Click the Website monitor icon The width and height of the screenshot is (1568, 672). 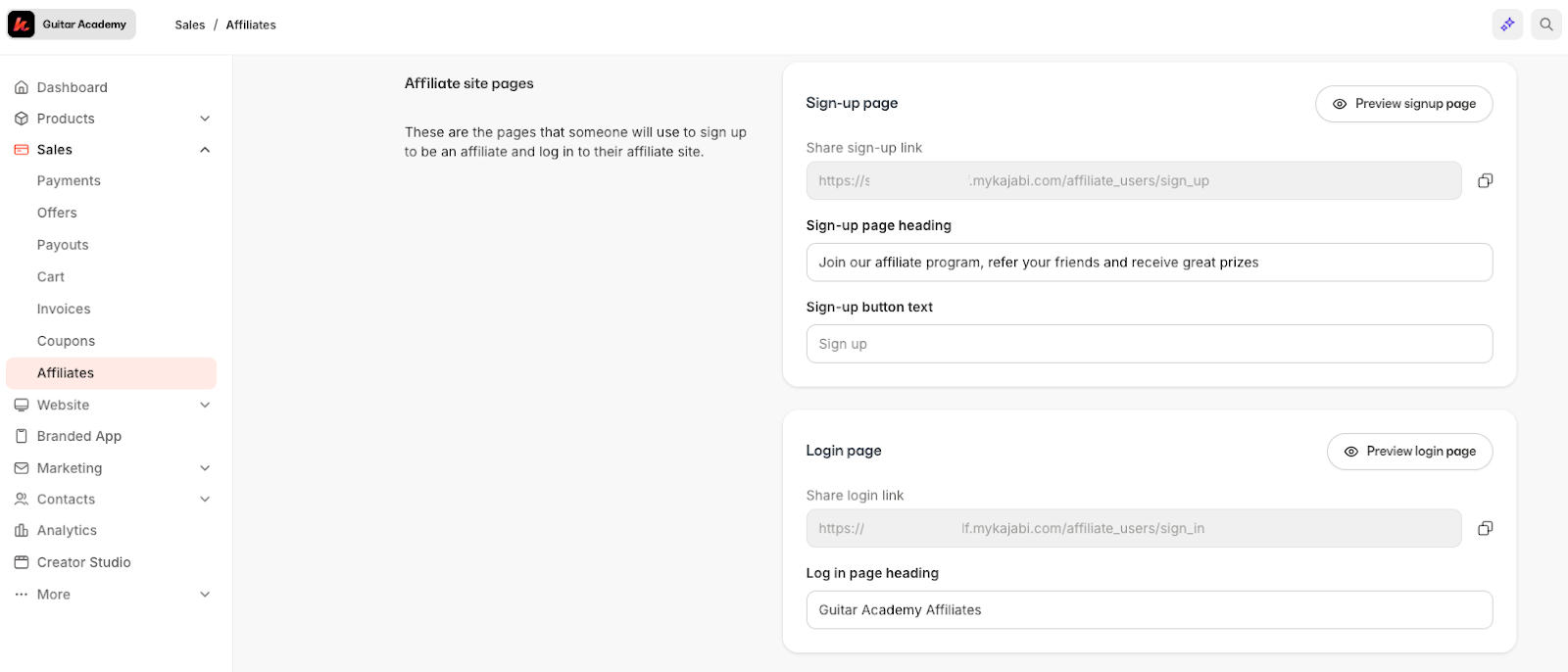(22, 405)
